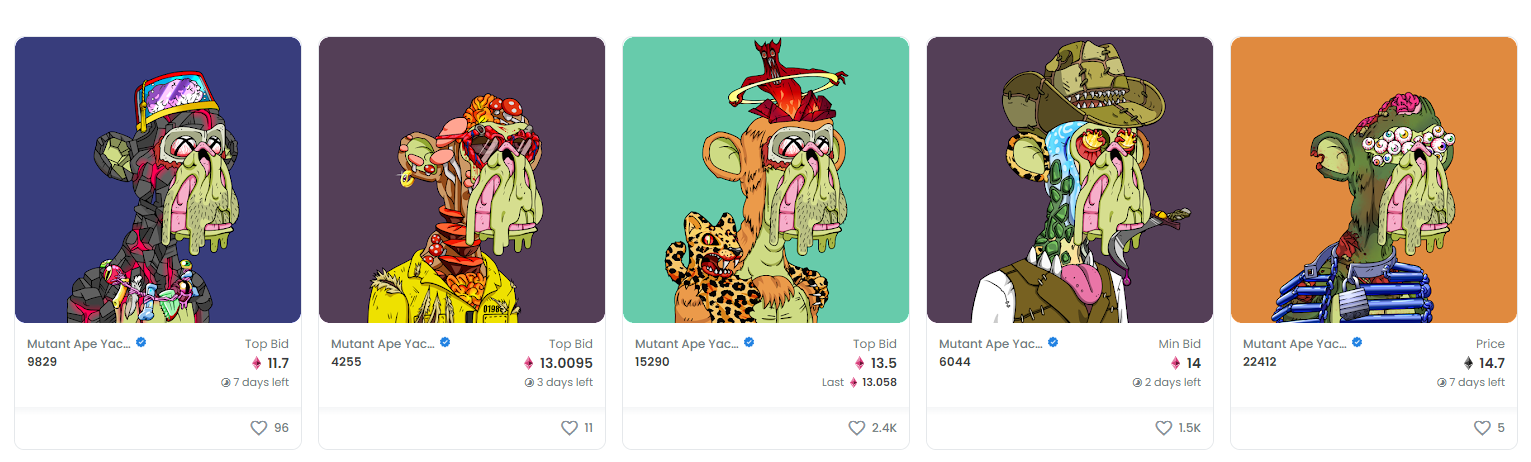Click the Min Bid 14 amount

1193,363
